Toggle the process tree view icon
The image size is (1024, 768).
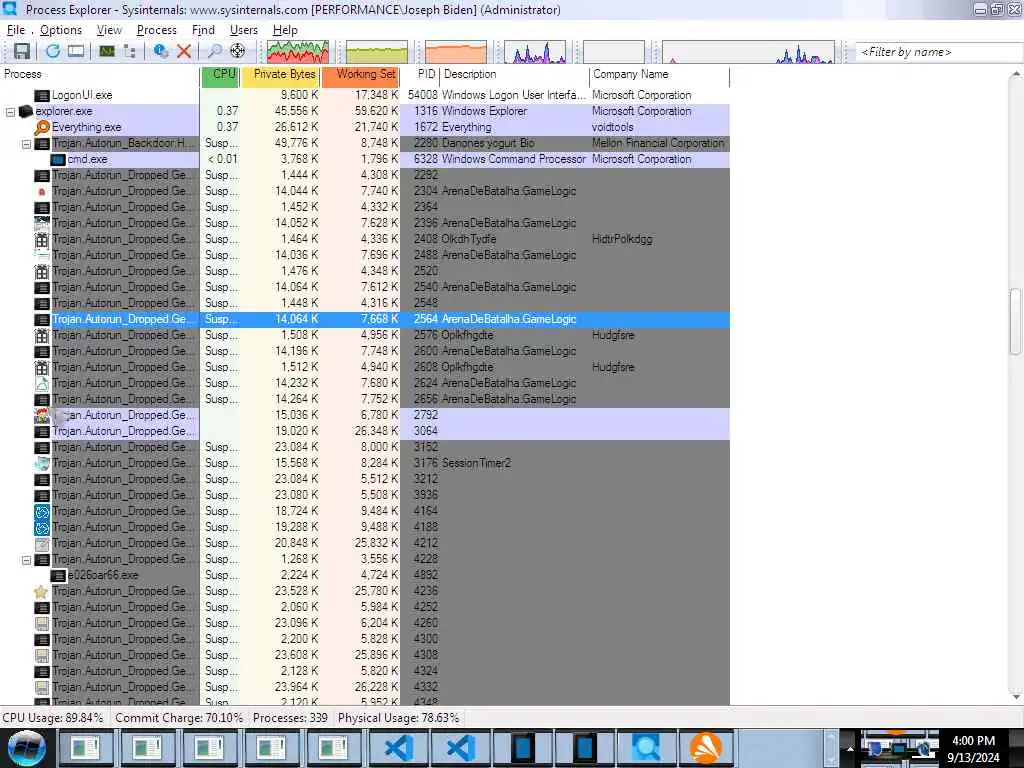coord(129,51)
